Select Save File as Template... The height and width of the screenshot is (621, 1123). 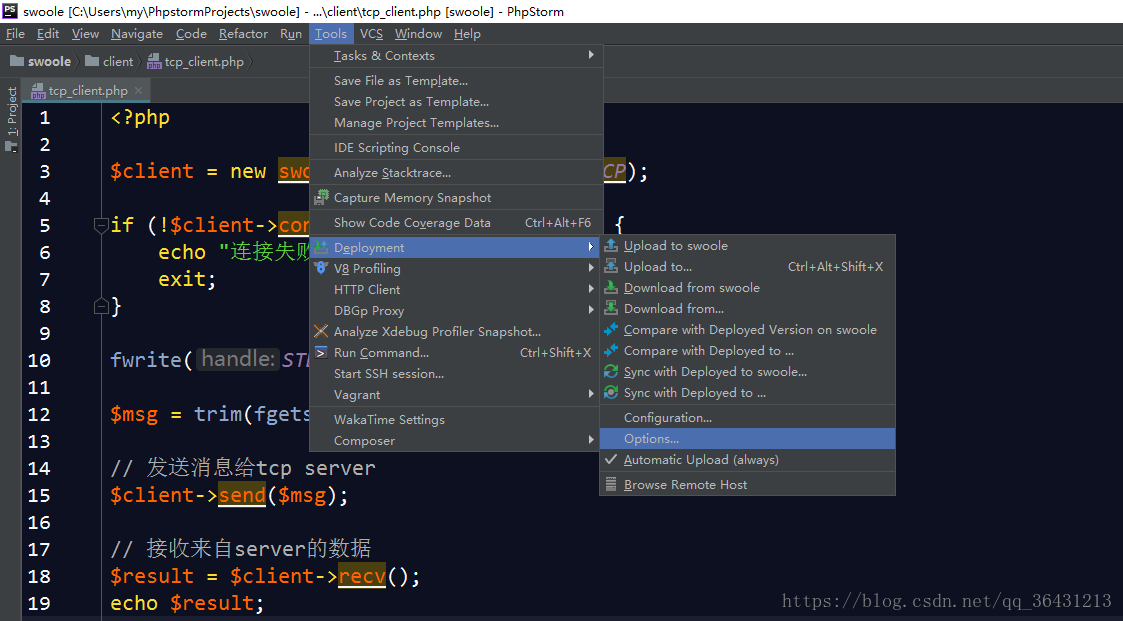456,81
